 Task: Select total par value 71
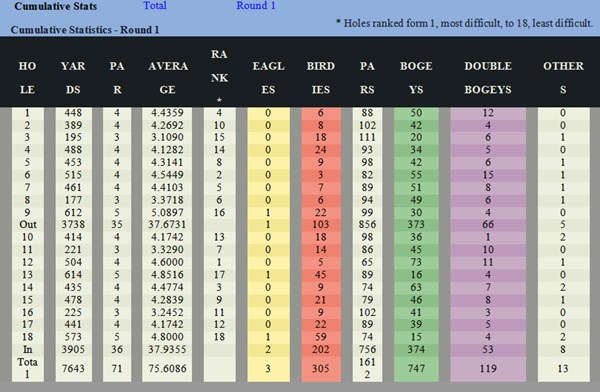[117, 369]
